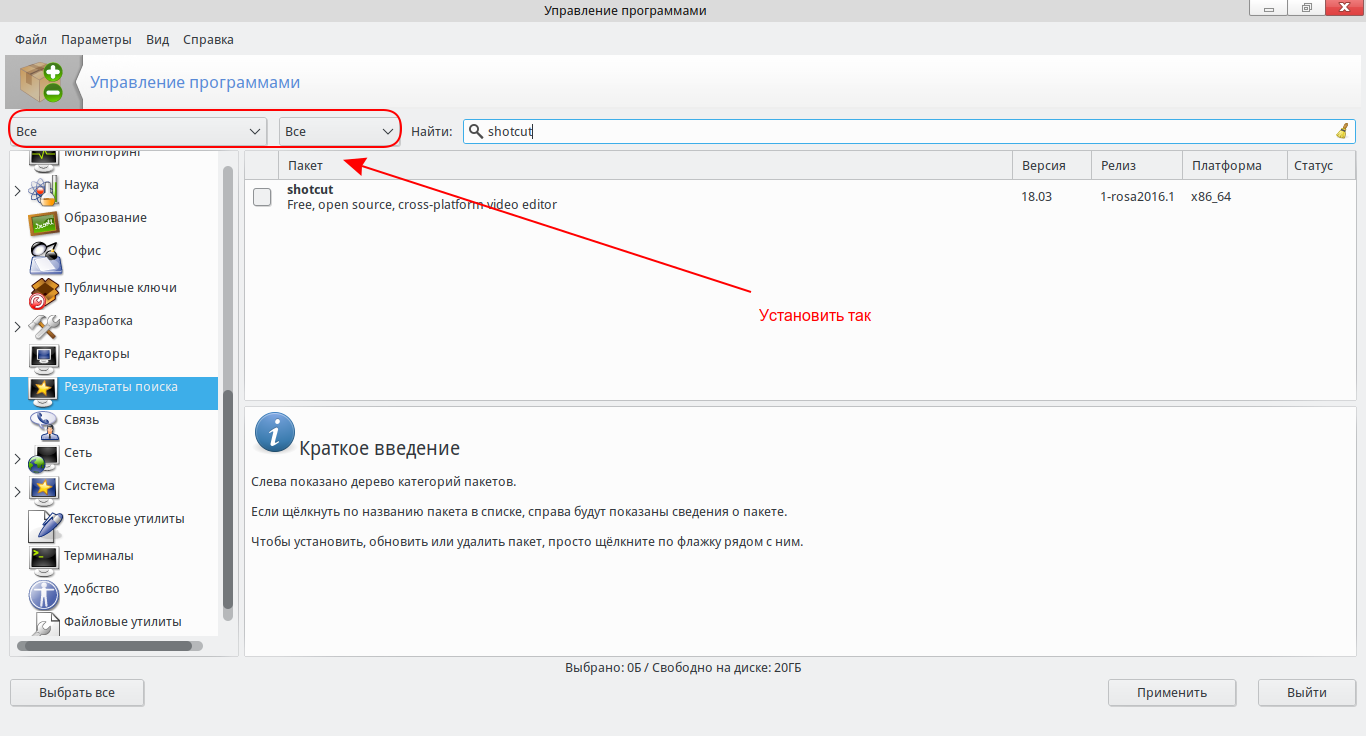Sort by the Платформа column header
The width and height of the screenshot is (1366, 736).
click(1235, 166)
